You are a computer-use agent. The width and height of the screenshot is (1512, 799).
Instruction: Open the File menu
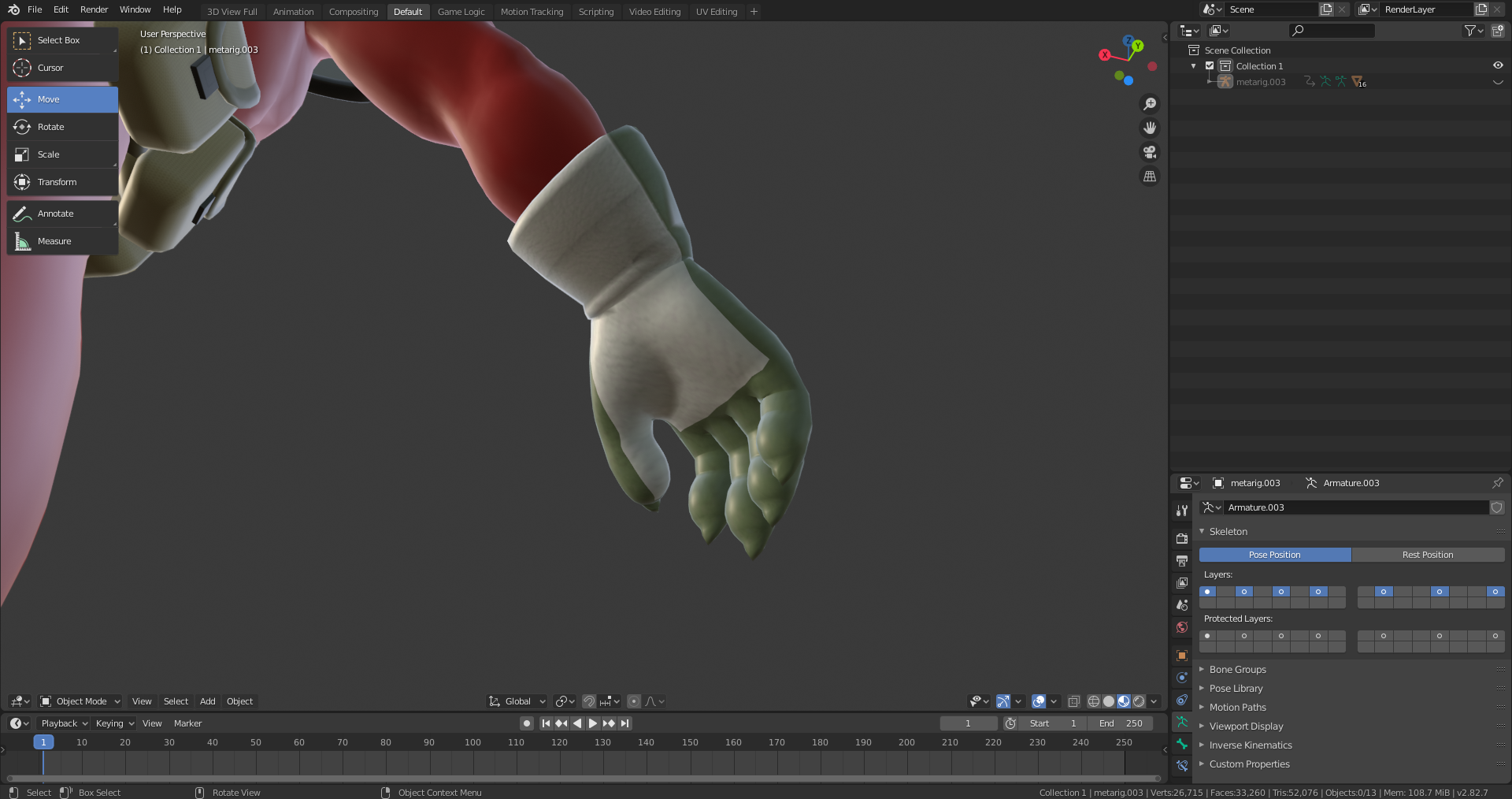(x=35, y=9)
